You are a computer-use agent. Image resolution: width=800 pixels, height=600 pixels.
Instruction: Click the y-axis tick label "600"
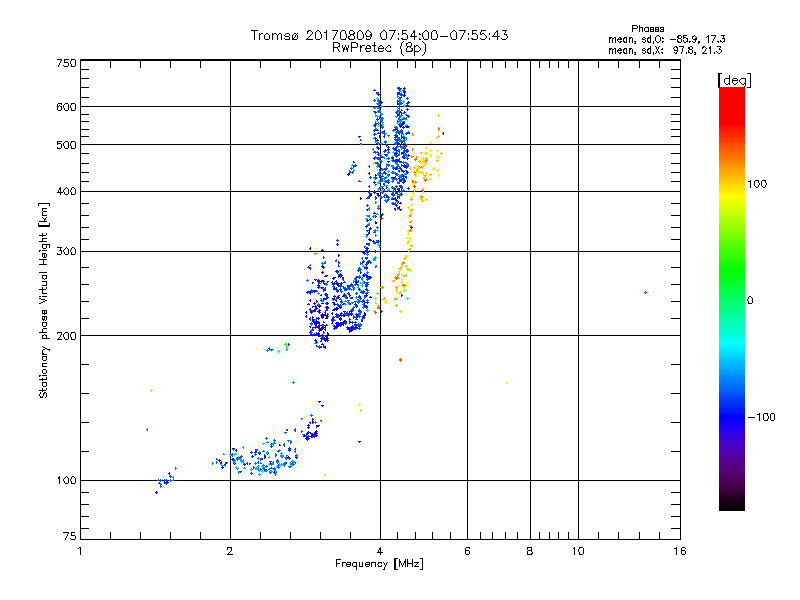click(67, 107)
